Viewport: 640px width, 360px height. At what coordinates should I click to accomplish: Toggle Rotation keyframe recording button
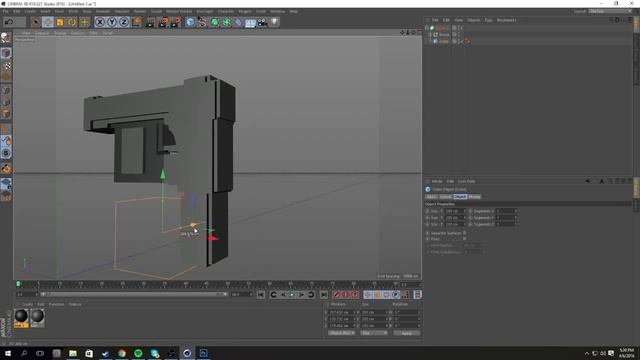387,295
